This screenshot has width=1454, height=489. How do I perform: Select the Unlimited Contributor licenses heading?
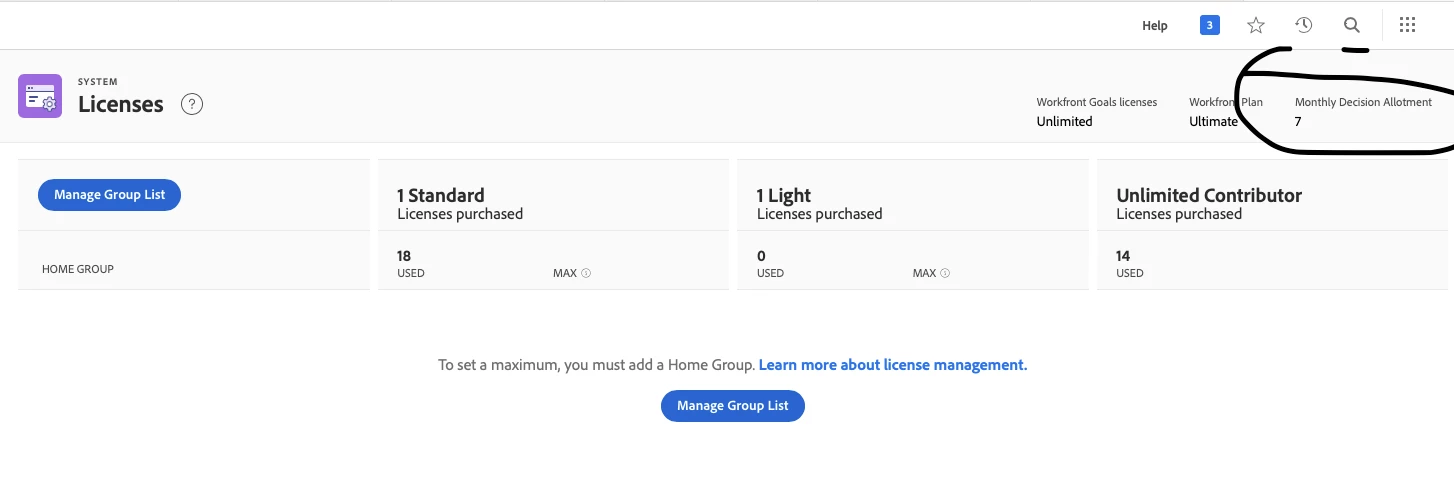(1208, 195)
